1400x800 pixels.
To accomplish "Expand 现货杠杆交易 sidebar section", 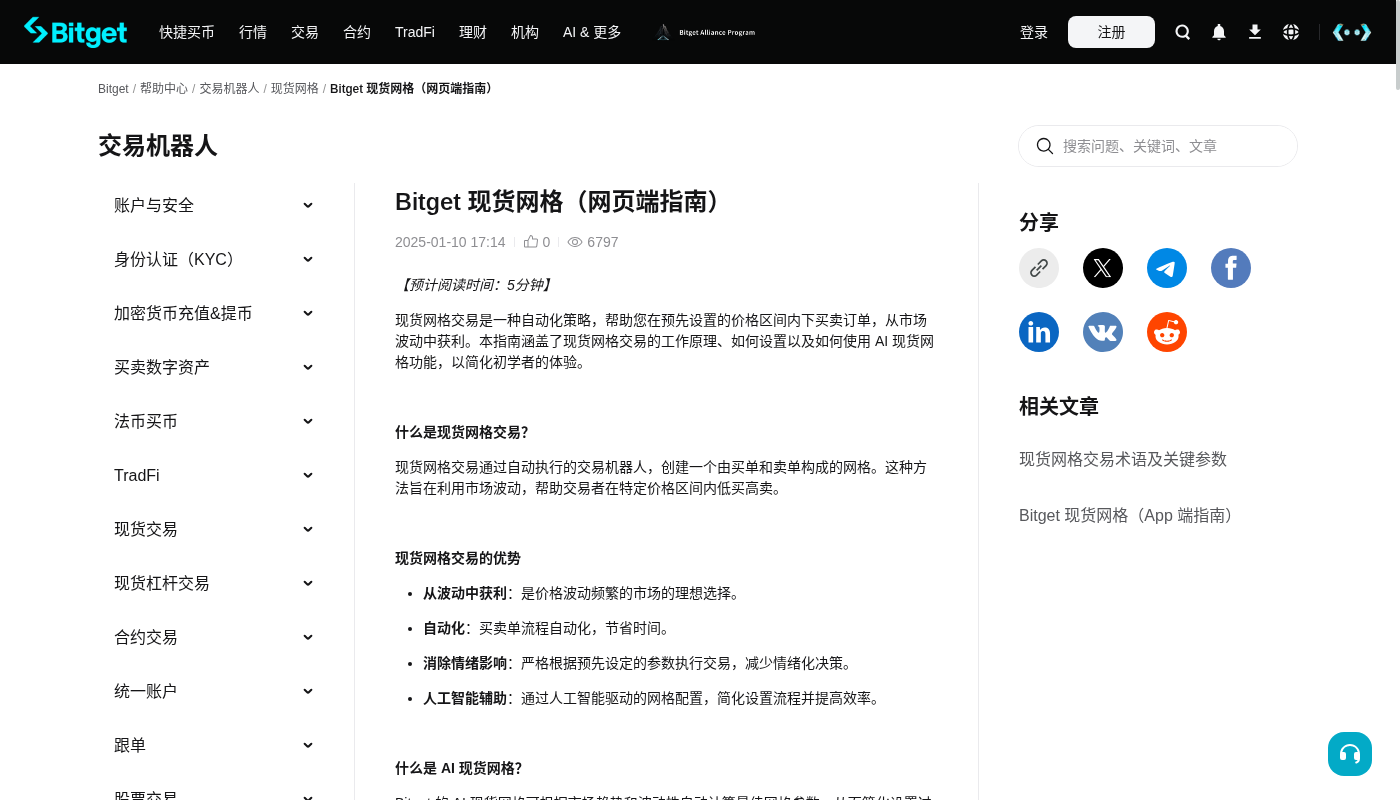I will pyautogui.click(x=214, y=583).
